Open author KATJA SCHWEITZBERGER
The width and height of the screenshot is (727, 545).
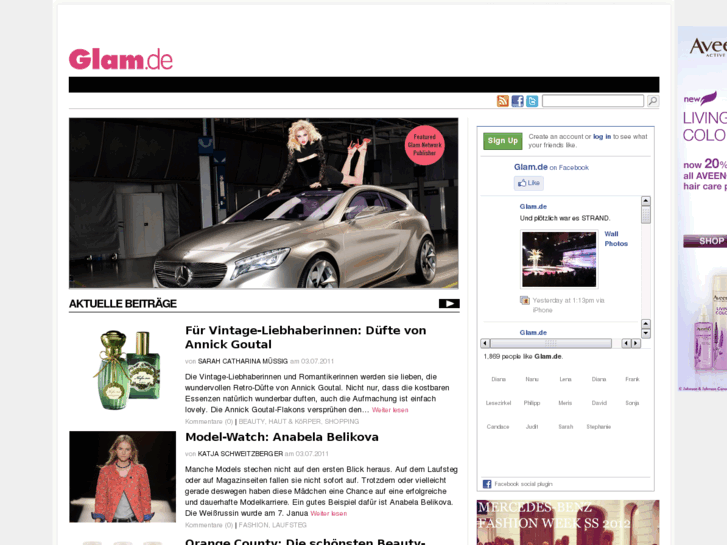(240, 454)
